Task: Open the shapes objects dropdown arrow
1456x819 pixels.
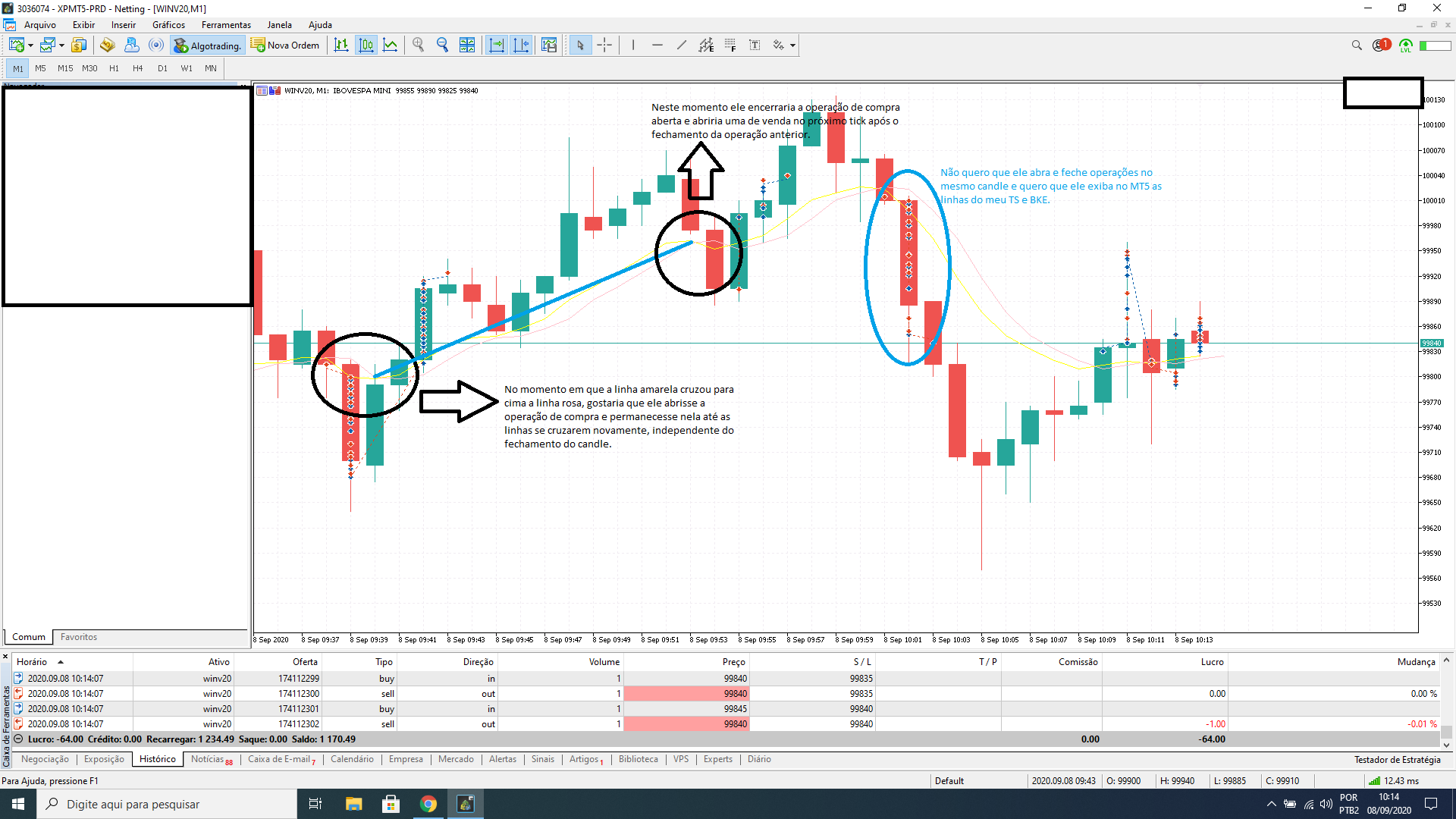Action: click(x=792, y=45)
